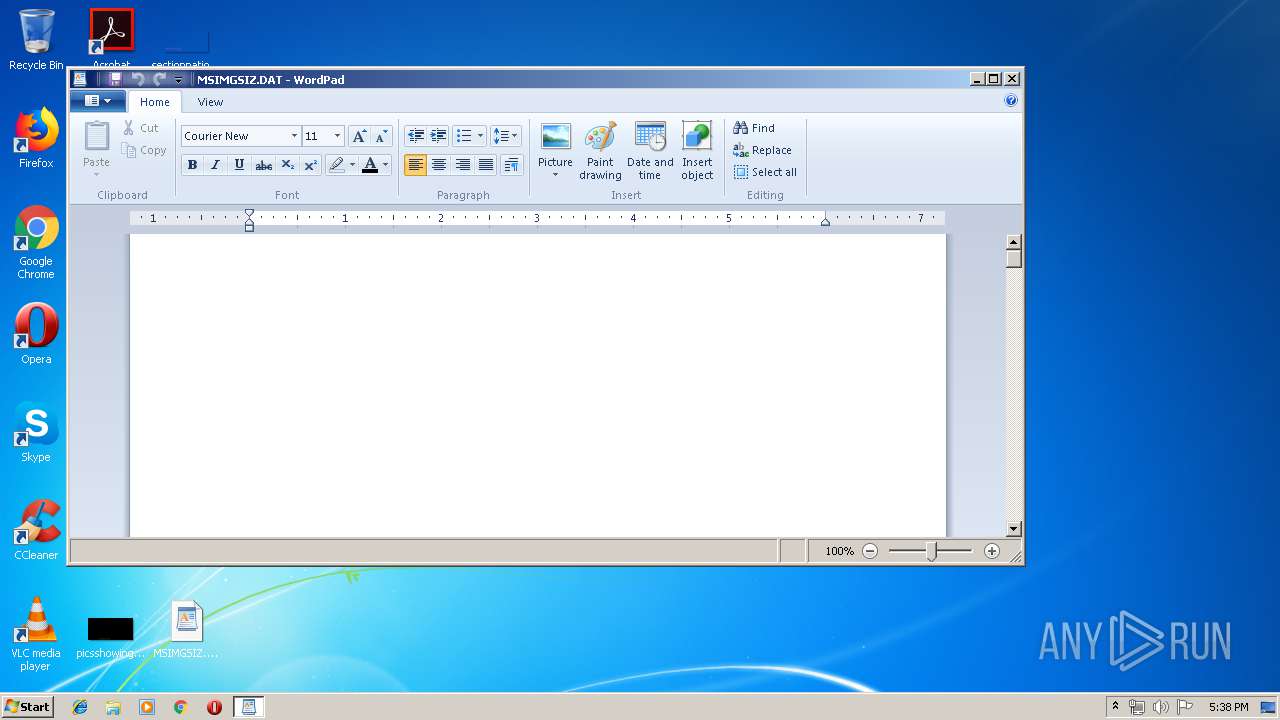Open Windows Explorer folder in taskbar
Image resolution: width=1280 pixels, height=720 pixels.
pyautogui.click(x=113, y=707)
